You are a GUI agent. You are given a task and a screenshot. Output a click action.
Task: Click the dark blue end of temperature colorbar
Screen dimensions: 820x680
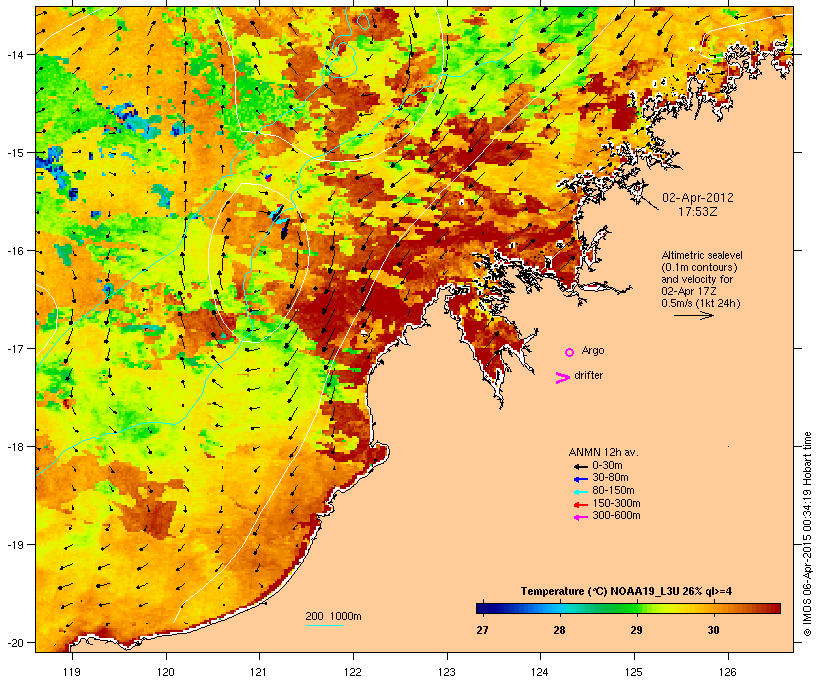[482, 608]
